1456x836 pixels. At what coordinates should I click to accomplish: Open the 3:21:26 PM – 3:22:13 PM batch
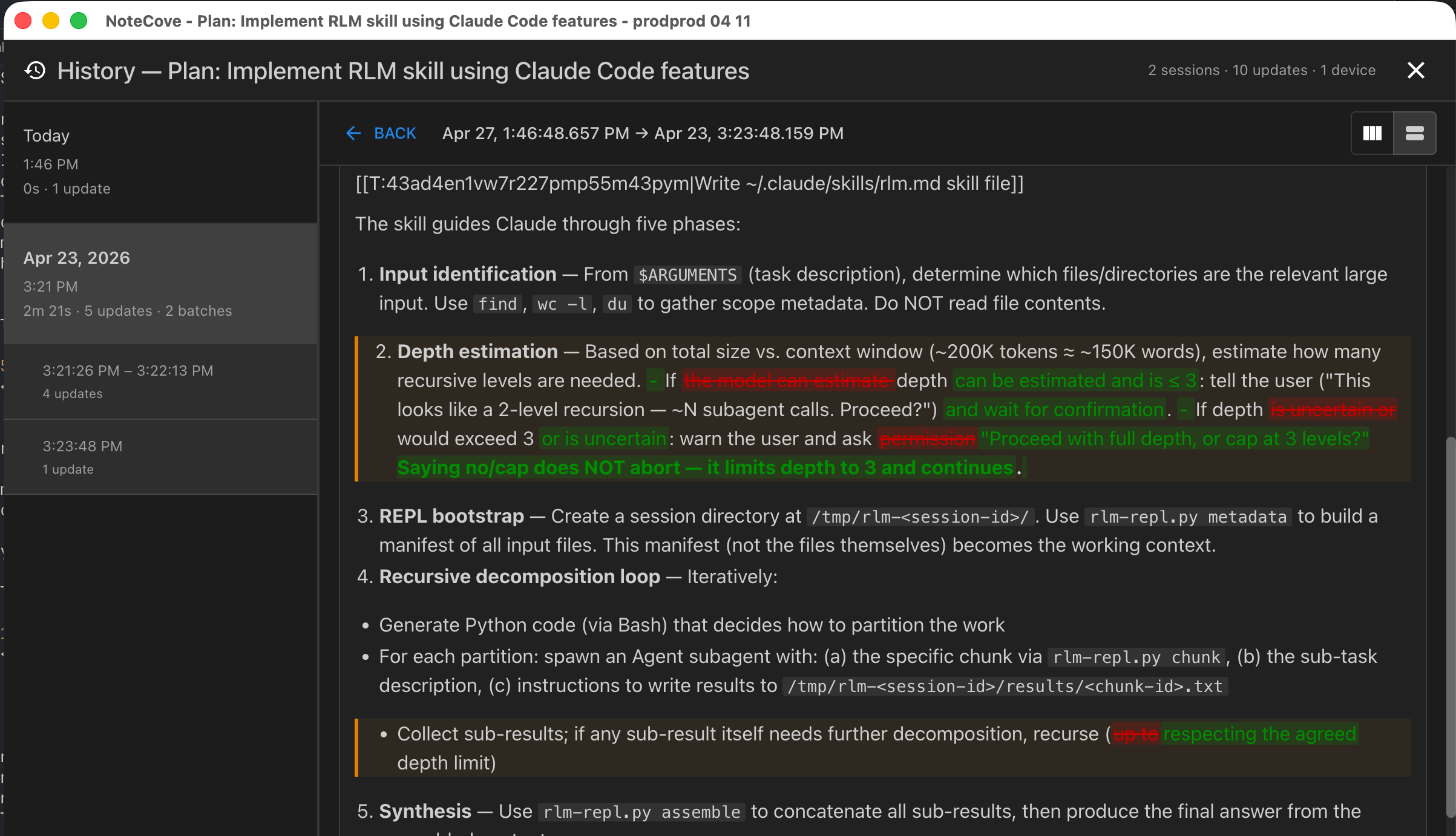[x=161, y=382]
